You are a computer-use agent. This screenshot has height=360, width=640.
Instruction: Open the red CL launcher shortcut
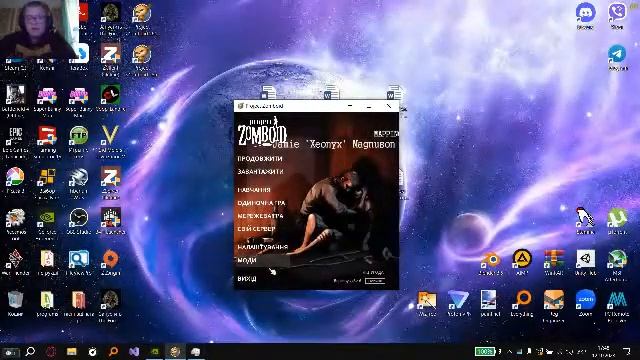[110, 98]
